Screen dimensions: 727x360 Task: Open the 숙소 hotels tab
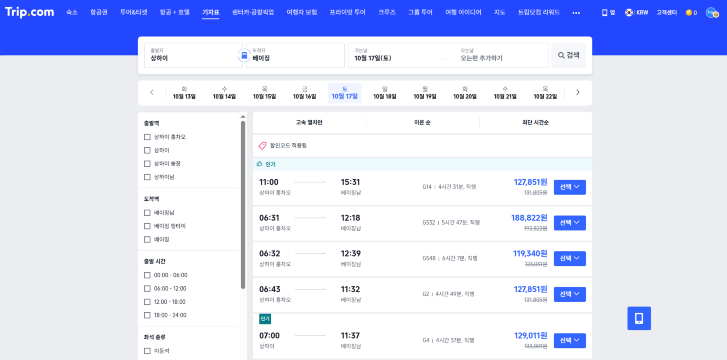pos(72,13)
